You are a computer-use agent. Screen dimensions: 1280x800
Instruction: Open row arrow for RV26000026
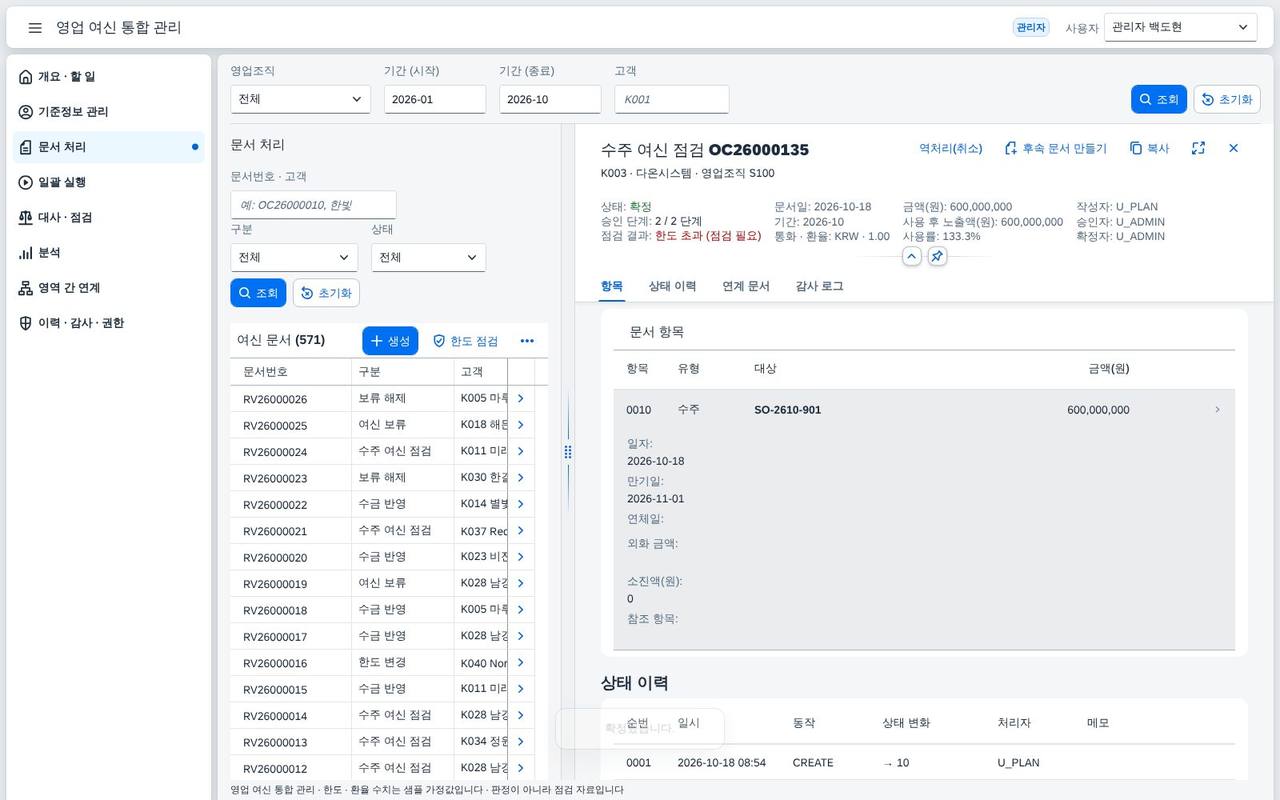coord(520,398)
